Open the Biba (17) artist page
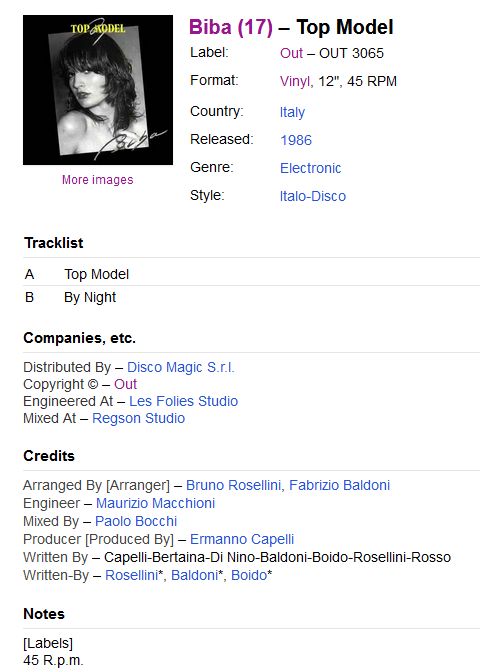The image size is (480, 672). coord(231,27)
